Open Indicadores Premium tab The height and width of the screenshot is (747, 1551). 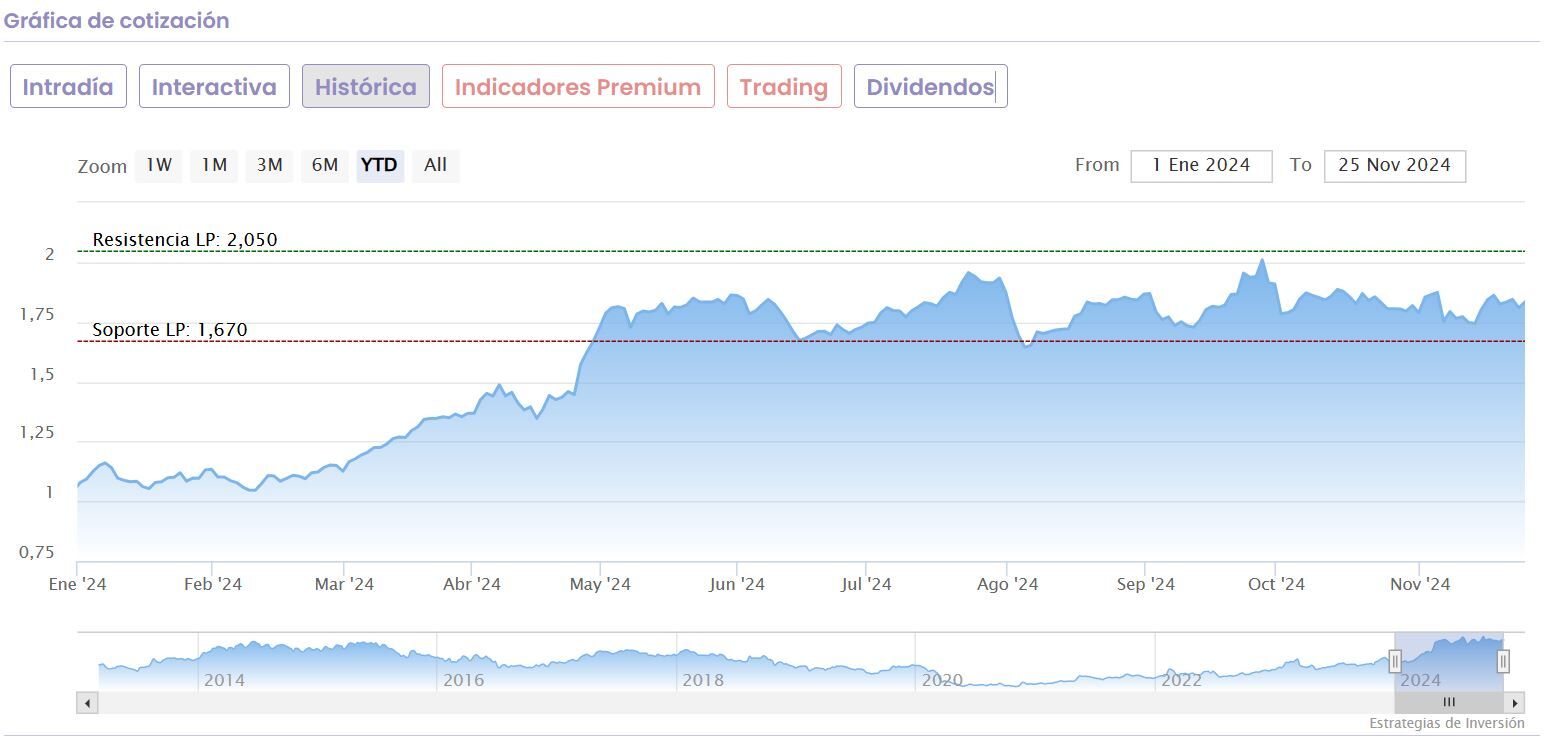point(578,87)
